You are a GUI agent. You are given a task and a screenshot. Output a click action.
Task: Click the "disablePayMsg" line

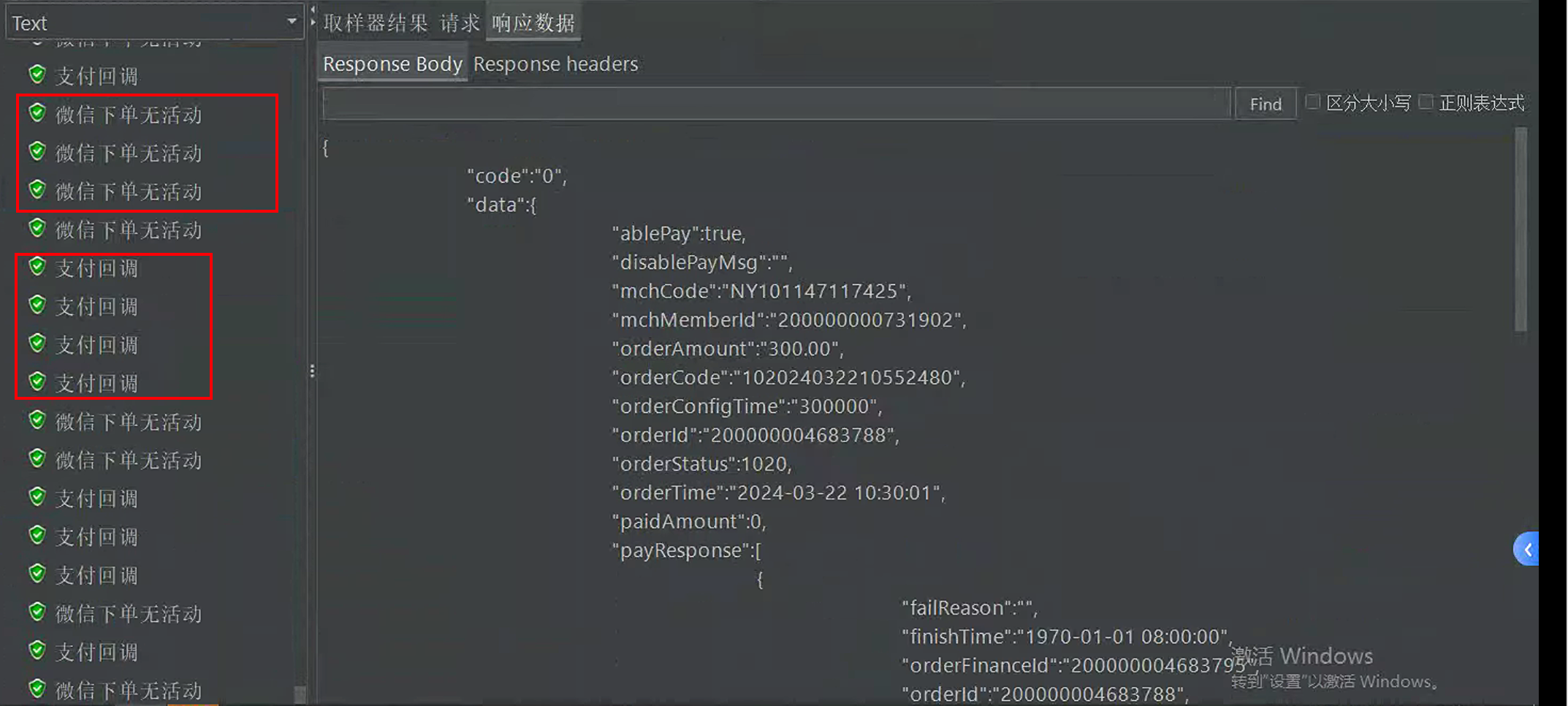(702, 262)
